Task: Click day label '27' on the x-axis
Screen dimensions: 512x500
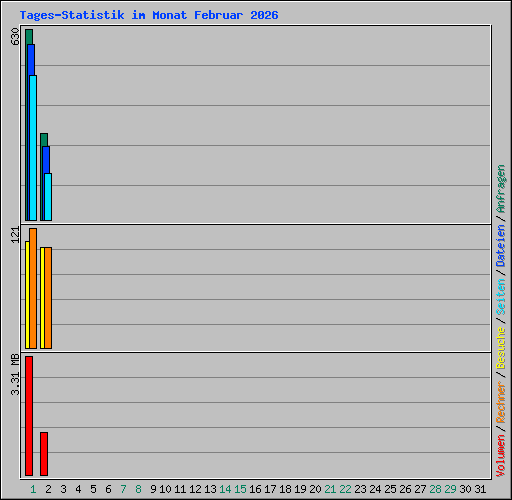Action: pos(420,489)
